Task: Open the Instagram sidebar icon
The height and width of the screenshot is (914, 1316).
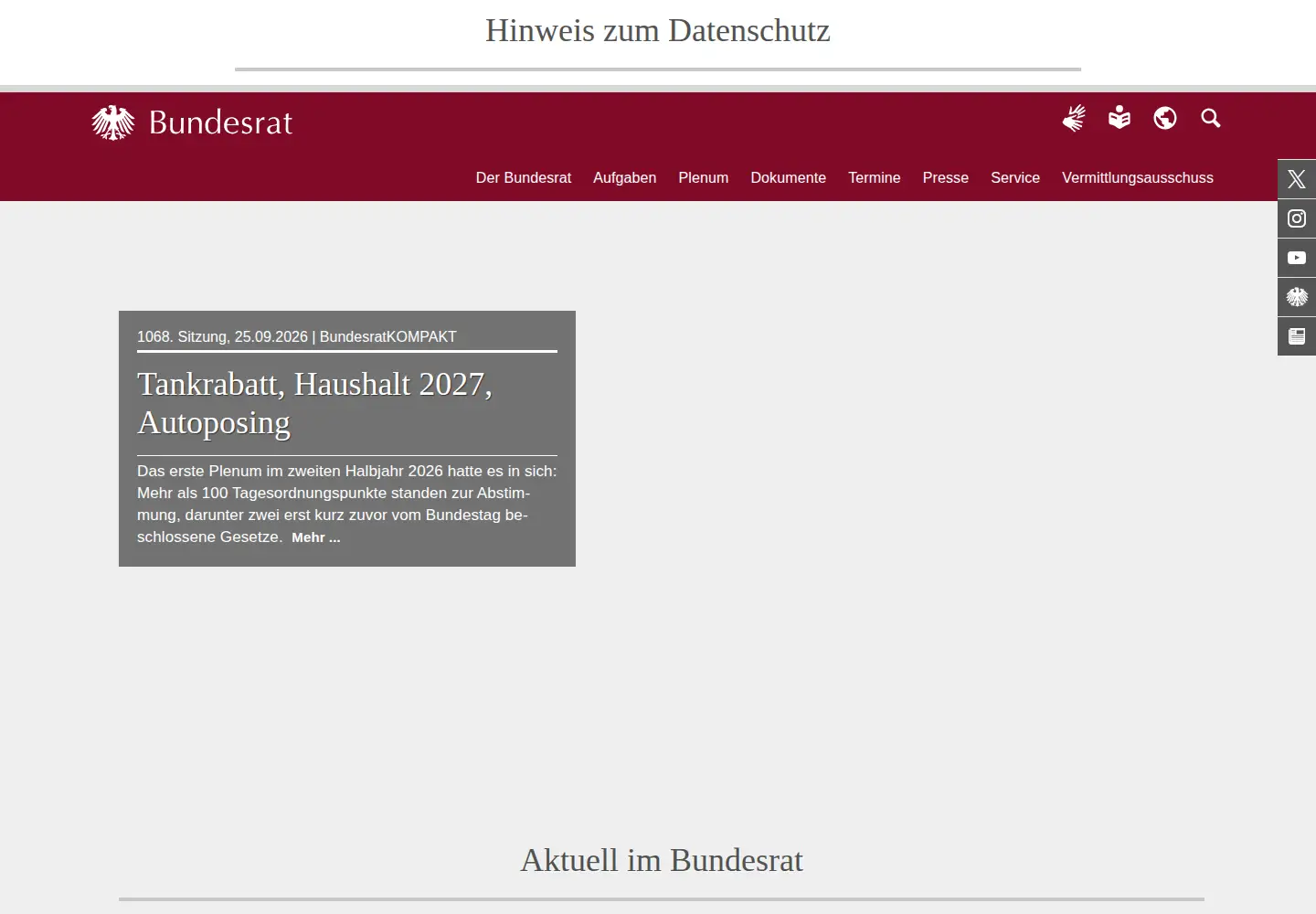Action: click(x=1297, y=218)
